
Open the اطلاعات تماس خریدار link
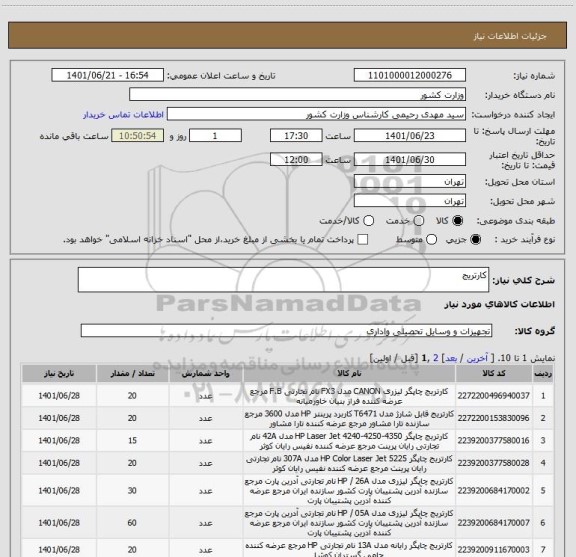click(x=123, y=115)
